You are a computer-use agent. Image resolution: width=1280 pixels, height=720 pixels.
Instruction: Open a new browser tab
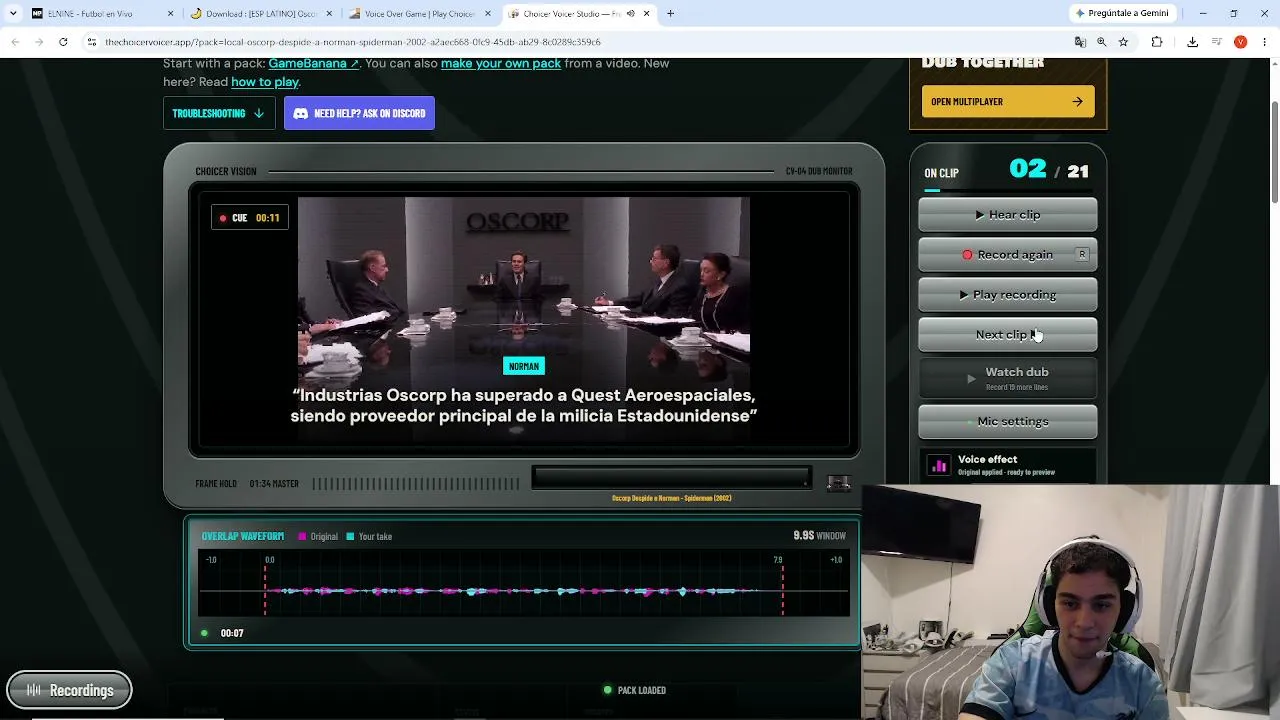[x=671, y=14]
